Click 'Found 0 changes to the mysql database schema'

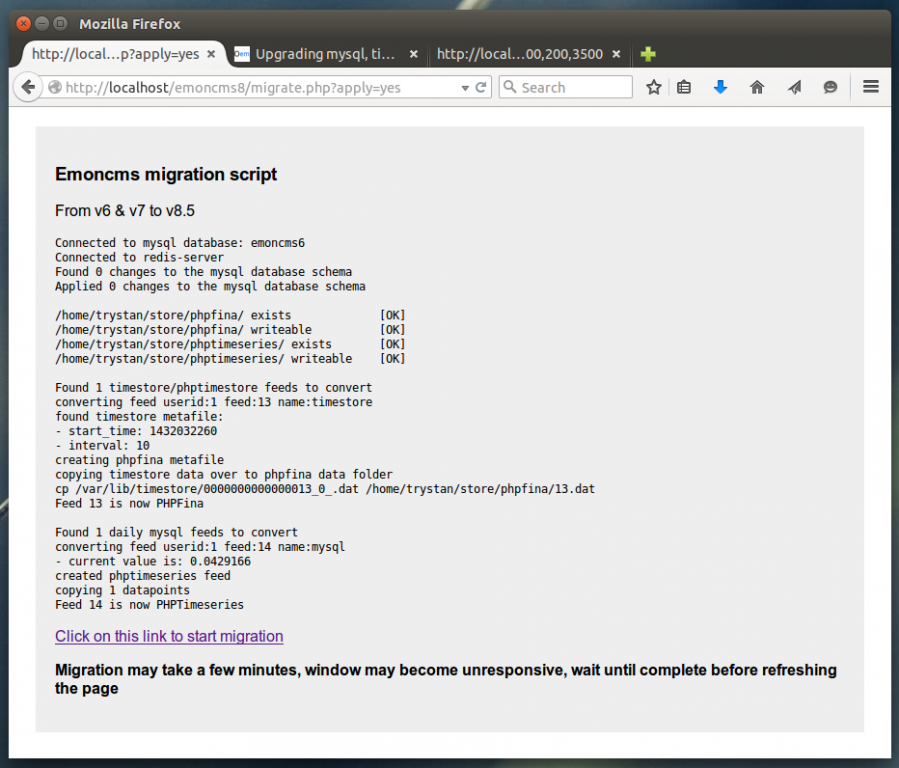(x=204, y=272)
